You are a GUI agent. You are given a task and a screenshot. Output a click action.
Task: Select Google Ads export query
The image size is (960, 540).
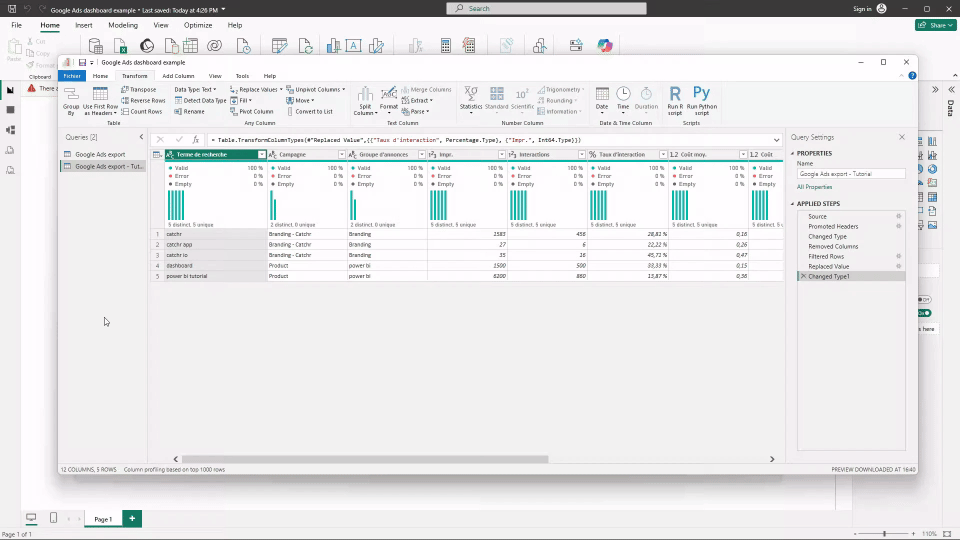[x=100, y=154]
